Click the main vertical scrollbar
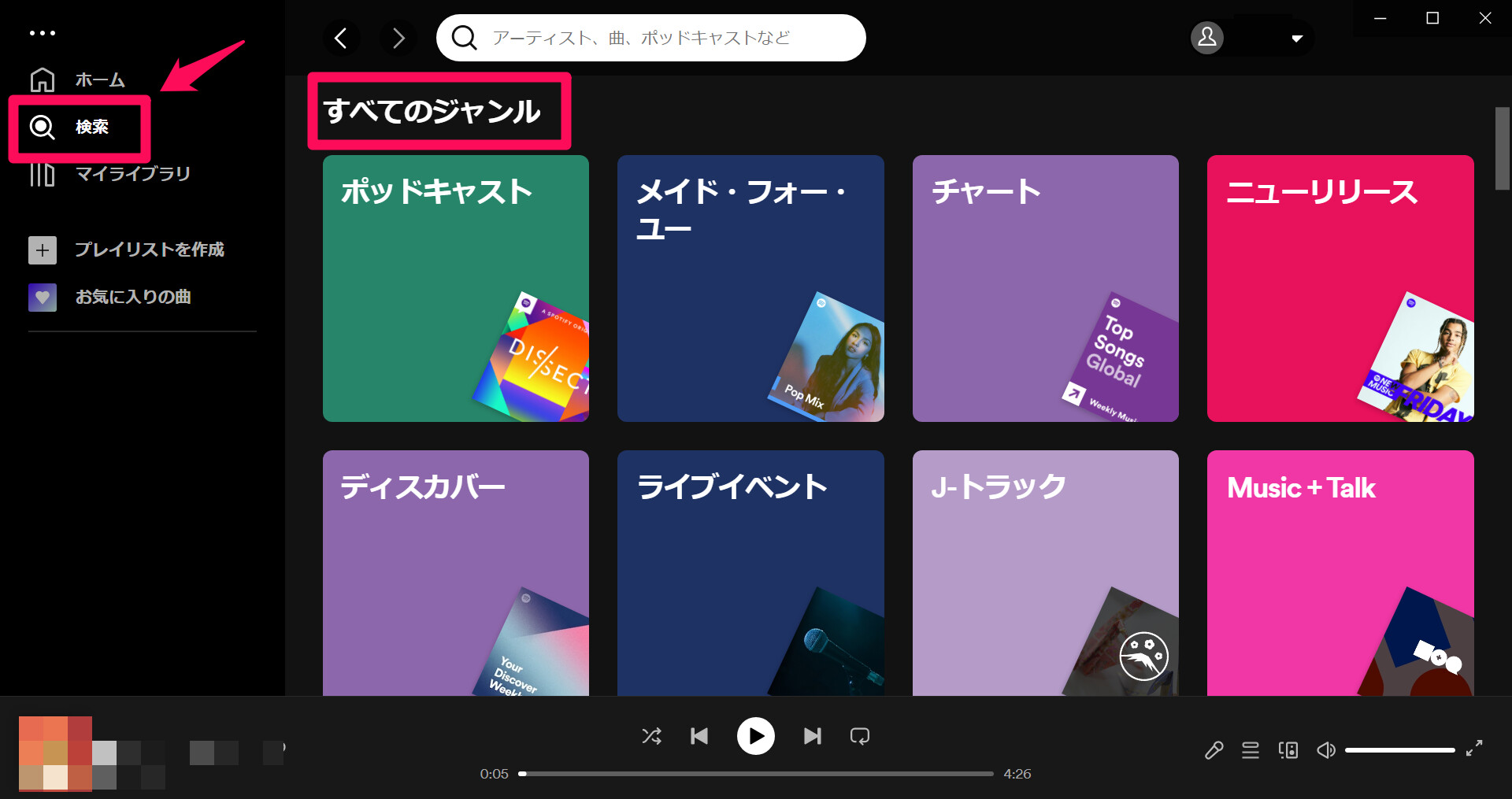Screen dimensions: 1512x799 (x=1503, y=148)
